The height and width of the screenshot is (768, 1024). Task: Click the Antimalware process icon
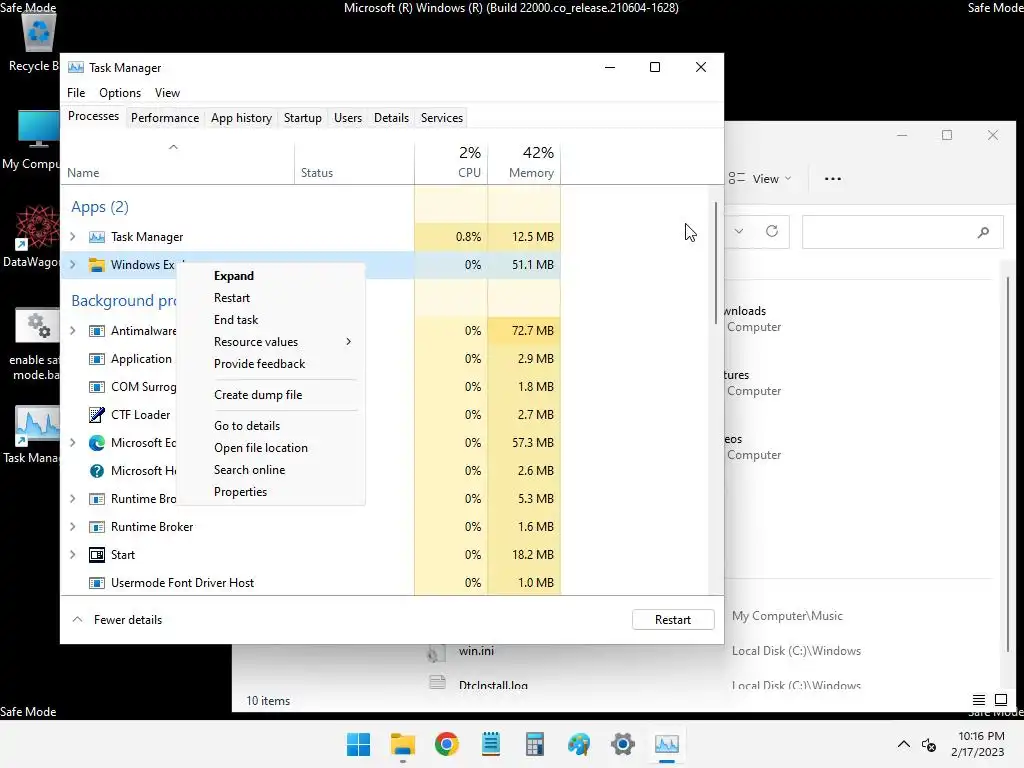click(x=97, y=330)
